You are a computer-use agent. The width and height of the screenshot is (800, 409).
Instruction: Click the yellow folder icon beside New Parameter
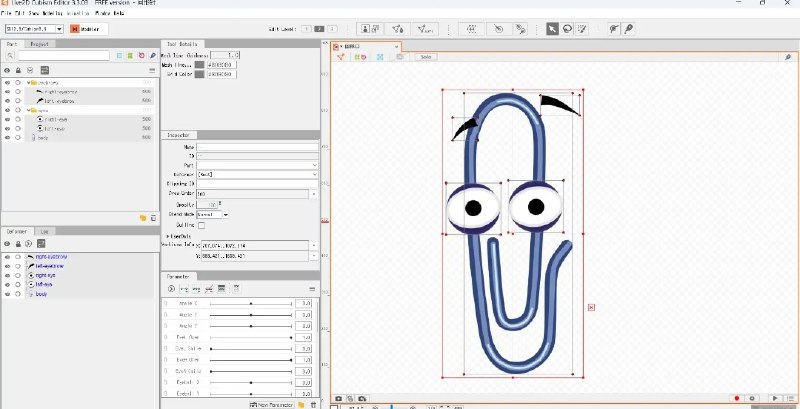coord(302,404)
